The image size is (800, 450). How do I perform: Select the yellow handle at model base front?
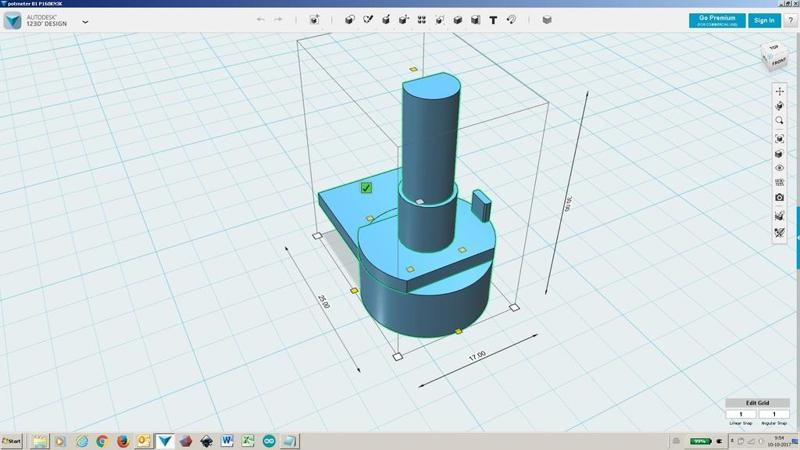click(x=458, y=331)
